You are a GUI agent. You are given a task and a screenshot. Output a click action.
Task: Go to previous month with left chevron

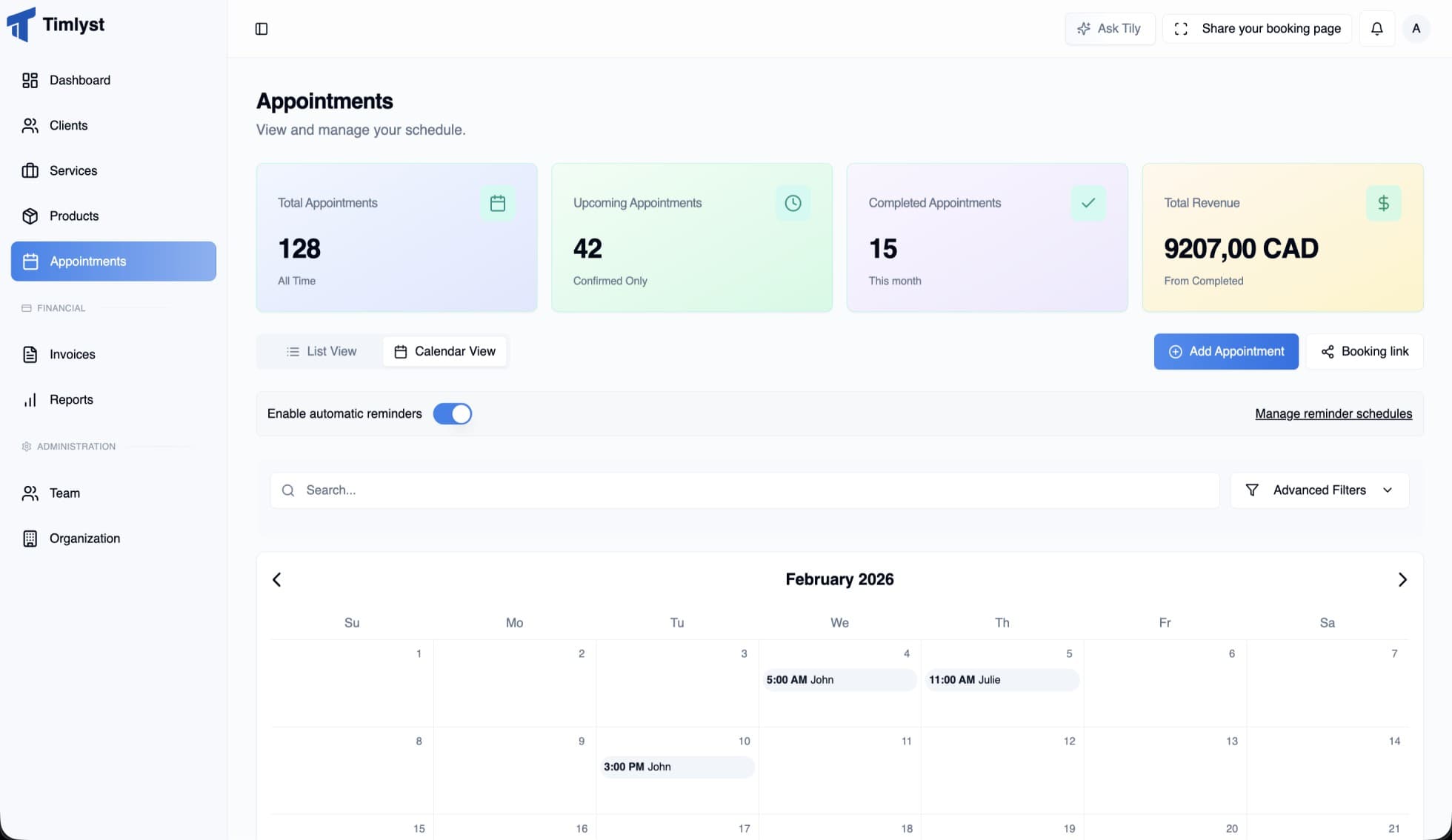point(276,580)
